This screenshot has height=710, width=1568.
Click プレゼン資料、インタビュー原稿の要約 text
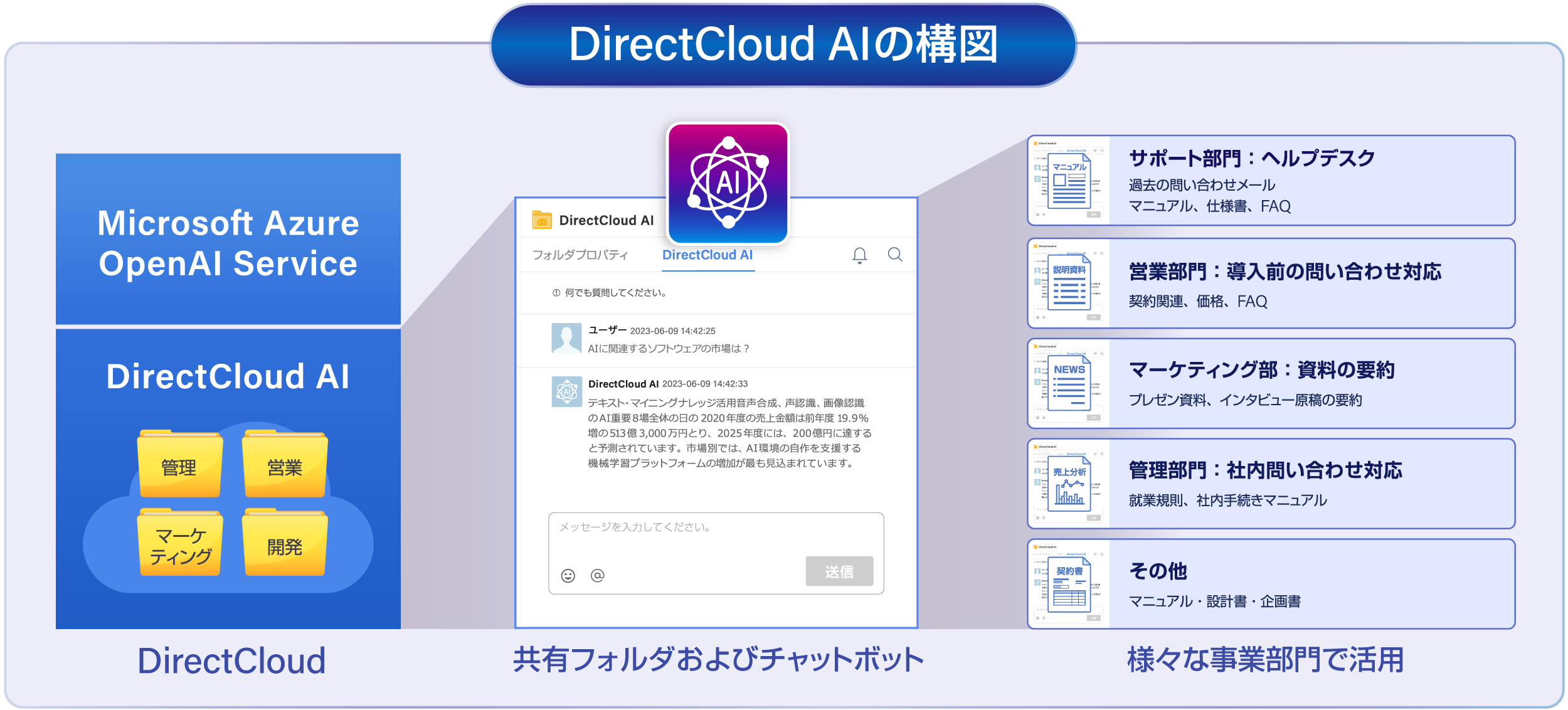tap(1246, 400)
